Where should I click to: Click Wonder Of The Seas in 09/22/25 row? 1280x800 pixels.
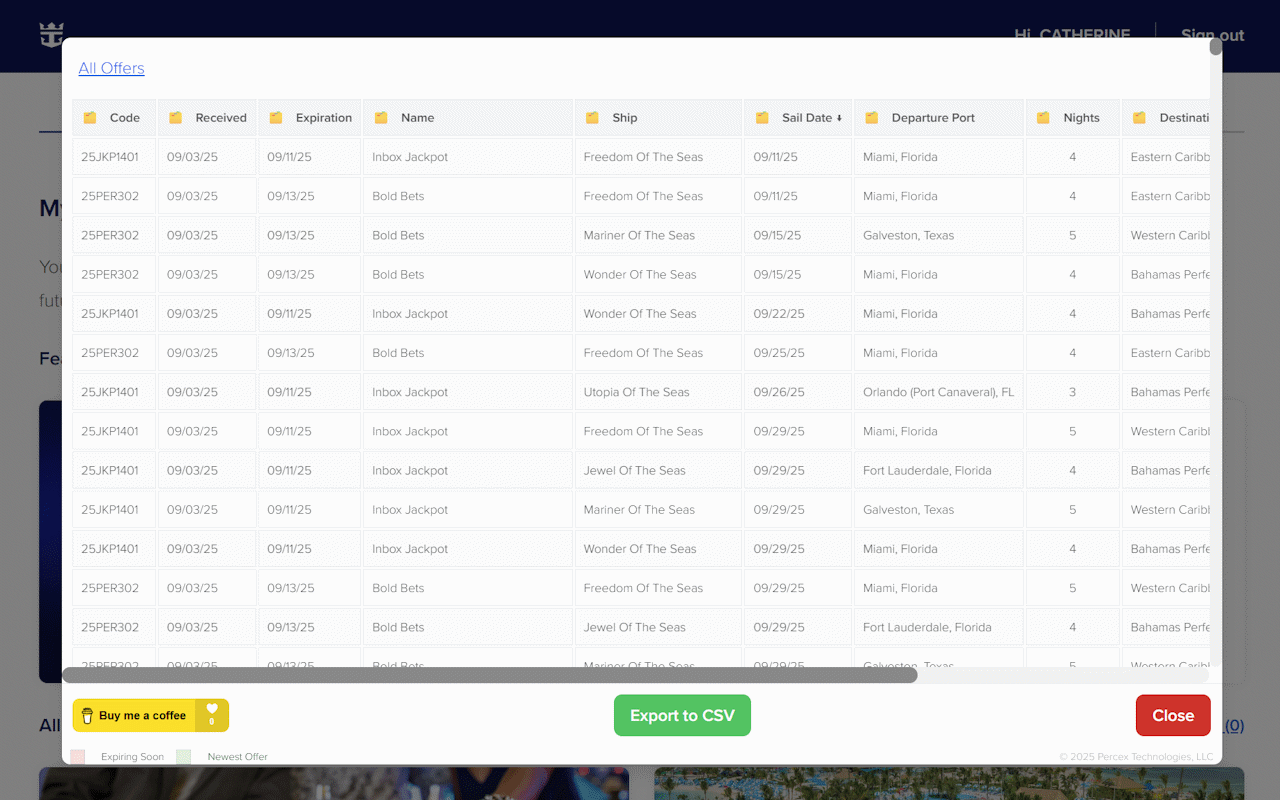coord(659,314)
